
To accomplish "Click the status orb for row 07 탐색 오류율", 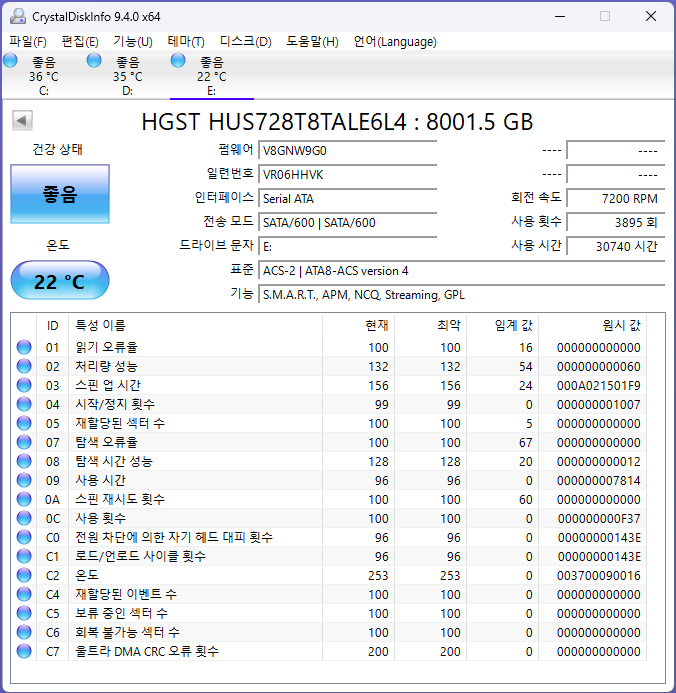I will tap(24, 442).
